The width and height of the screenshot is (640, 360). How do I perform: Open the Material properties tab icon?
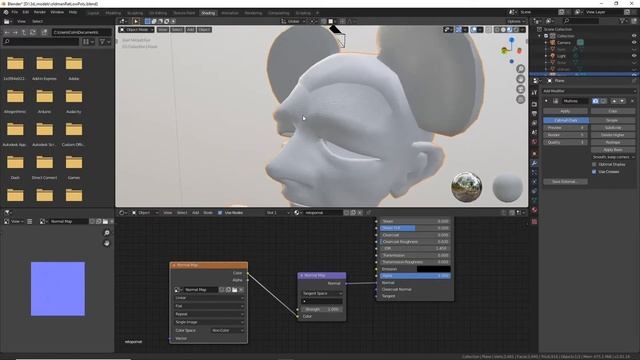[534, 210]
